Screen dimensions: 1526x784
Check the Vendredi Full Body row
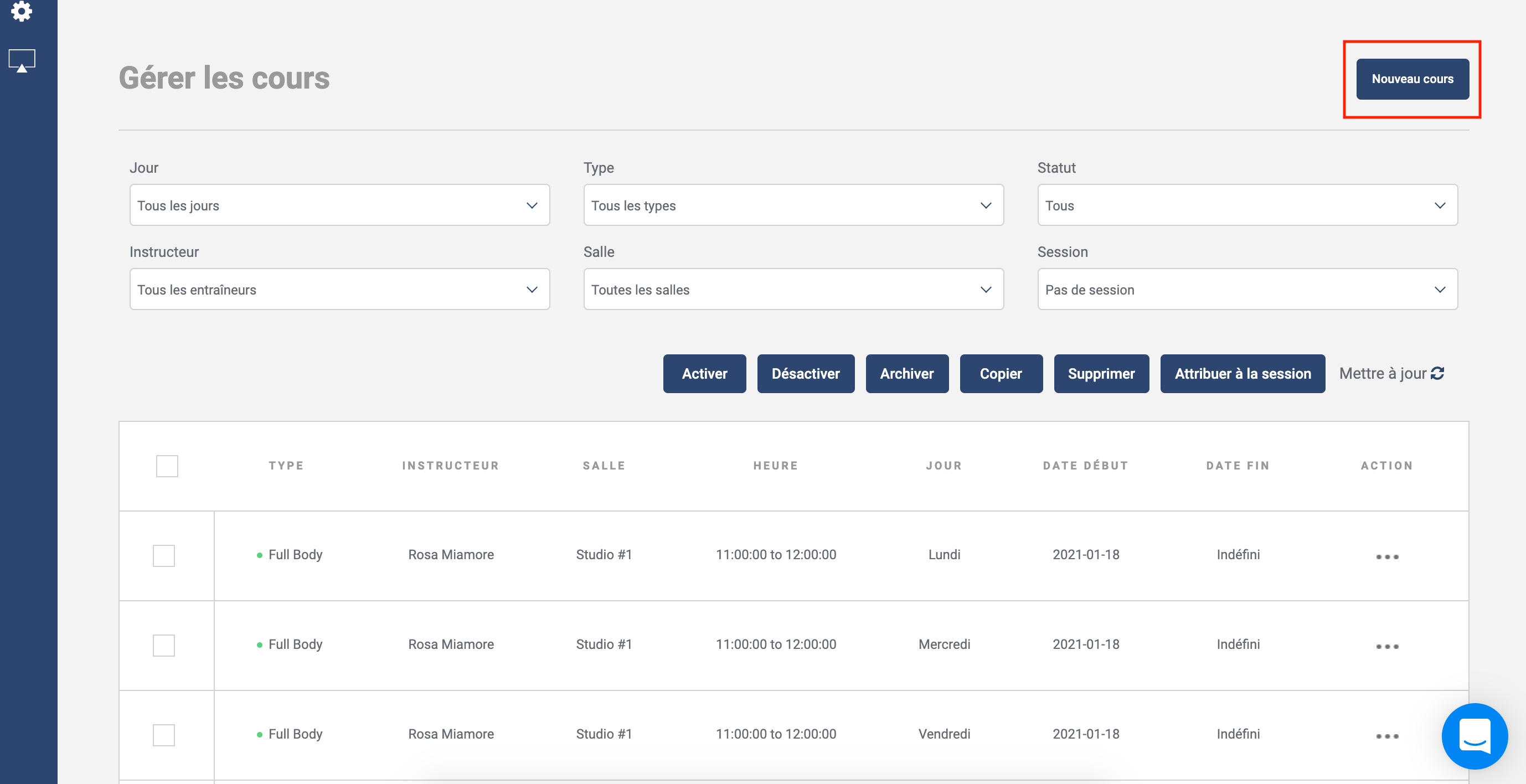pyautogui.click(x=163, y=735)
